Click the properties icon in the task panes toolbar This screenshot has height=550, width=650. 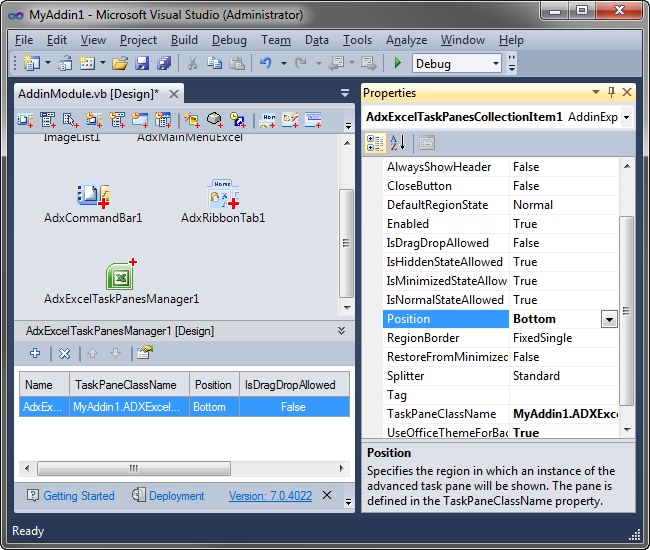145,353
